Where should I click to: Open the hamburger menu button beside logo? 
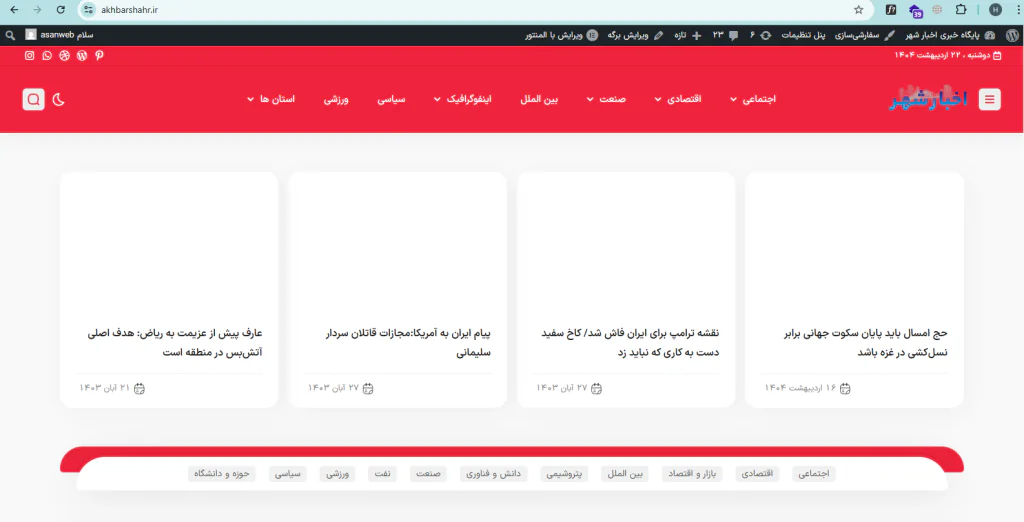(989, 99)
